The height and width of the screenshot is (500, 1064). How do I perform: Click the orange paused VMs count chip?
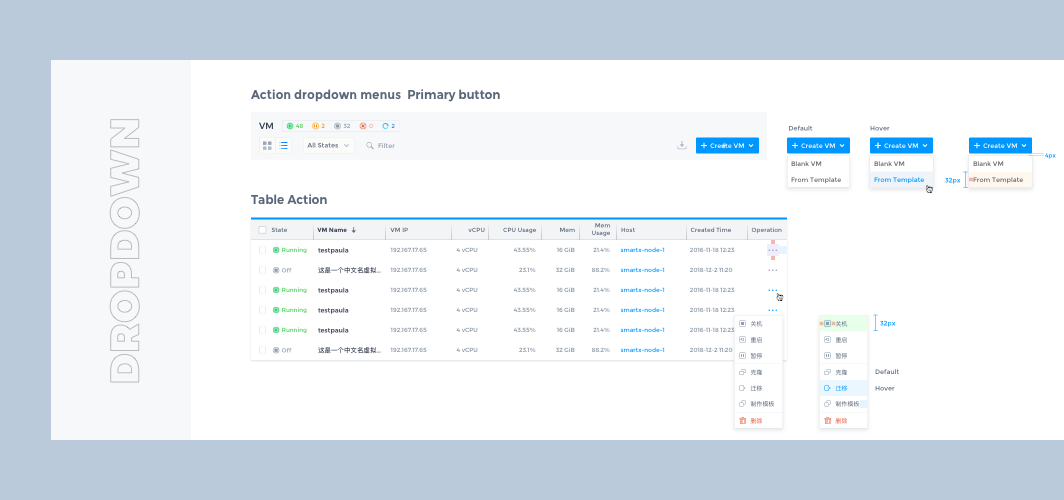[x=318, y=126]
